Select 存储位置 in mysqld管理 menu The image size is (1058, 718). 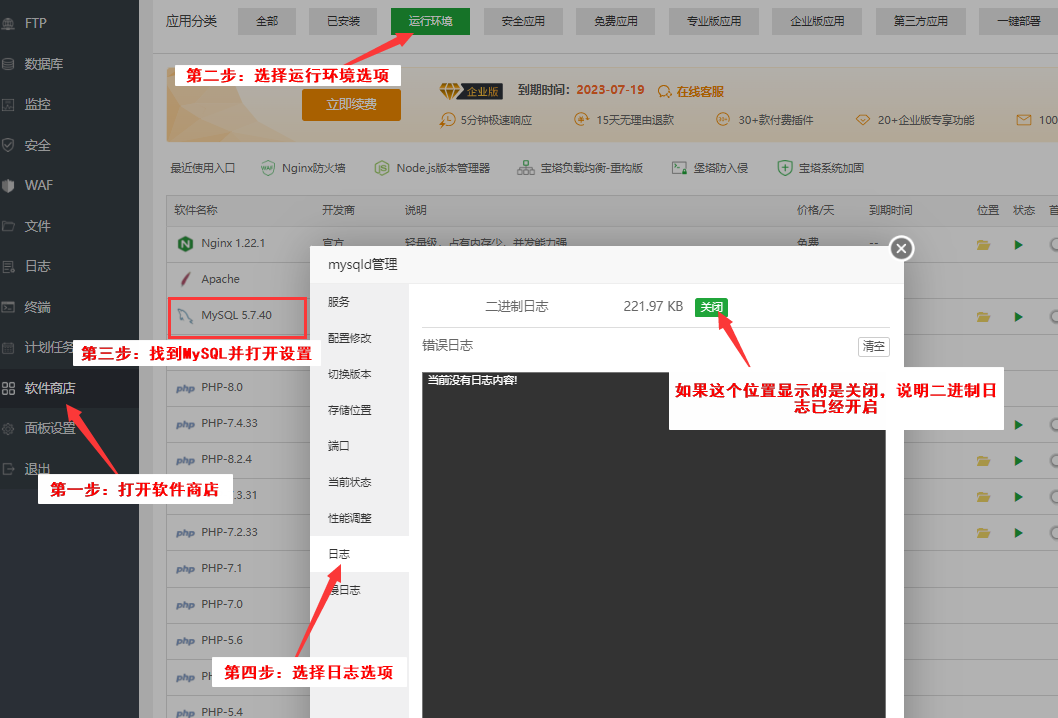360,410
